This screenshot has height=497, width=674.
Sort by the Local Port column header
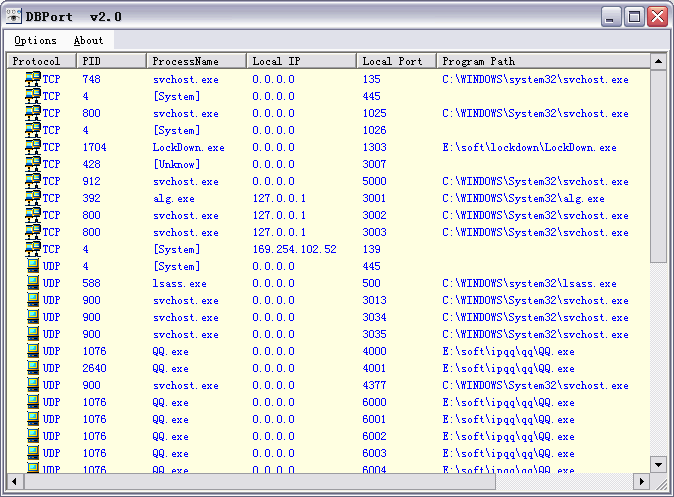396,61
